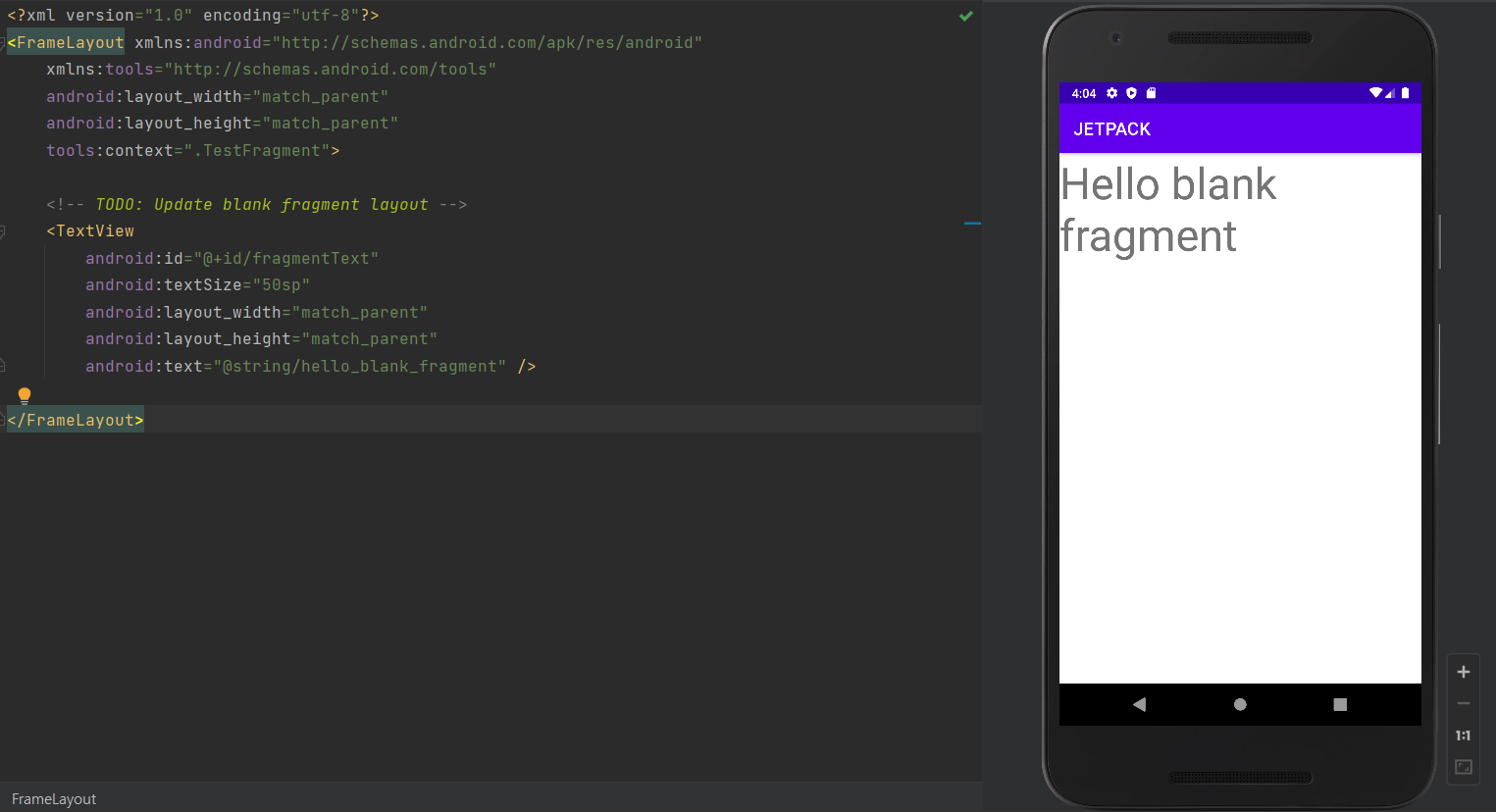1496x812 pixels.
Task: Tap the Android home circle button
Action: 1240,704
